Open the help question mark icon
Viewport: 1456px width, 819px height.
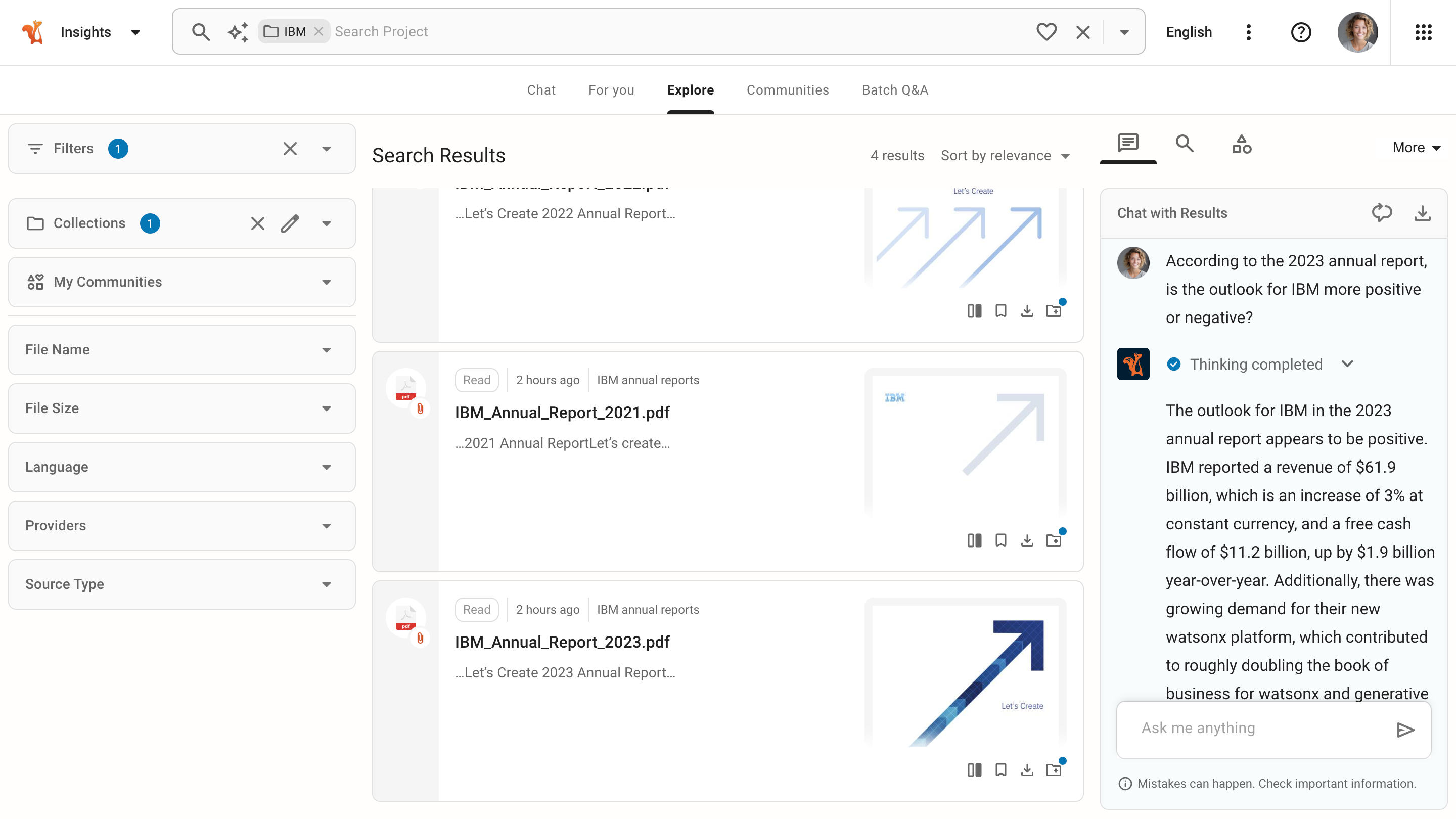click(1301, 32)
